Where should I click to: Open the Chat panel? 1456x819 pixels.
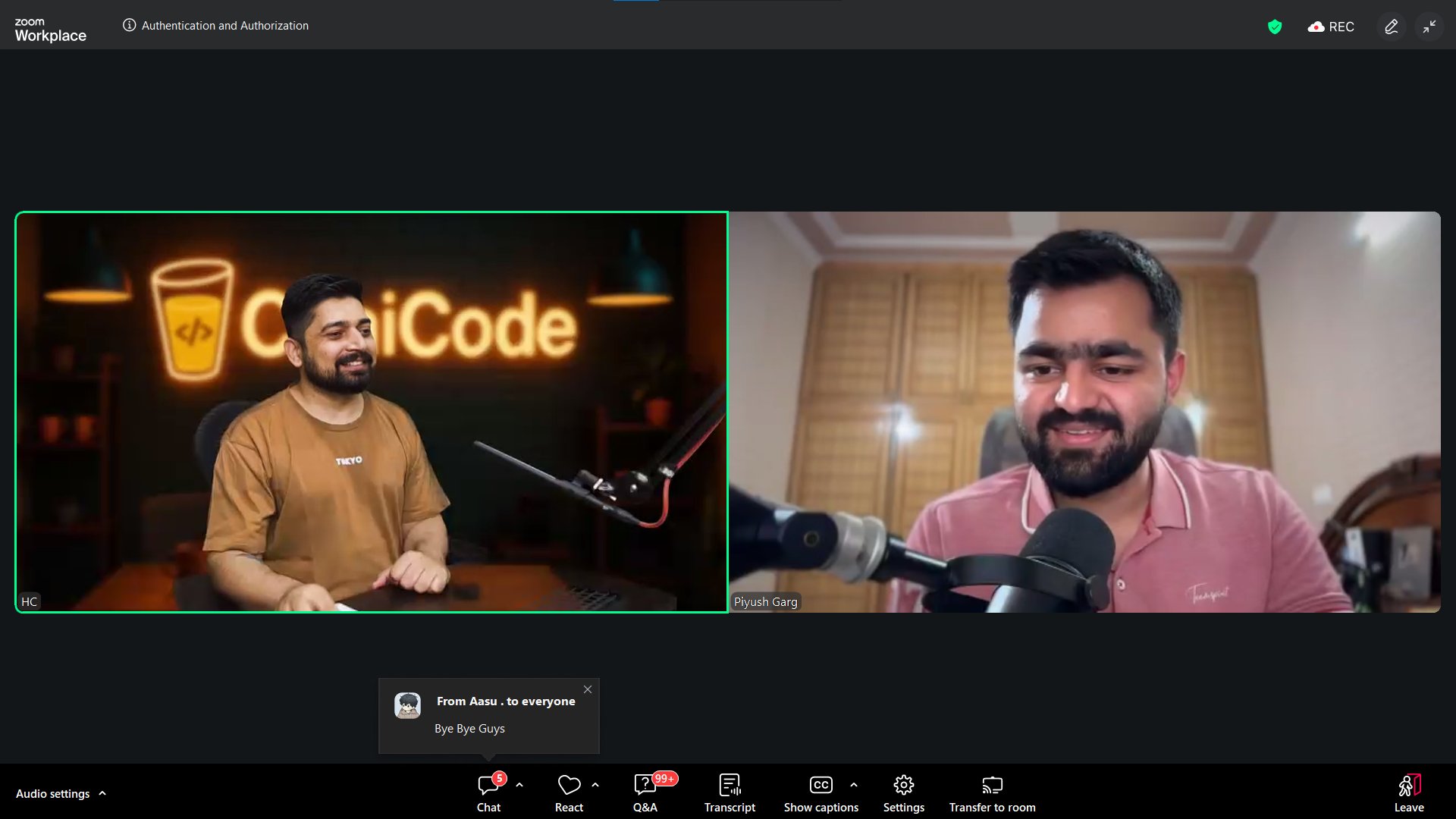[x=488, y=792]
